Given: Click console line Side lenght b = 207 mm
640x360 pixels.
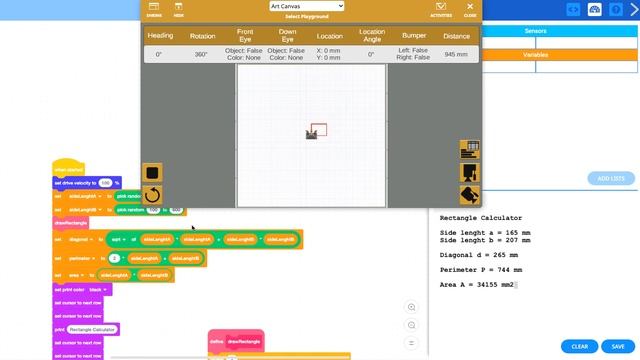Looking at the screenshot, I should [485, 240].
